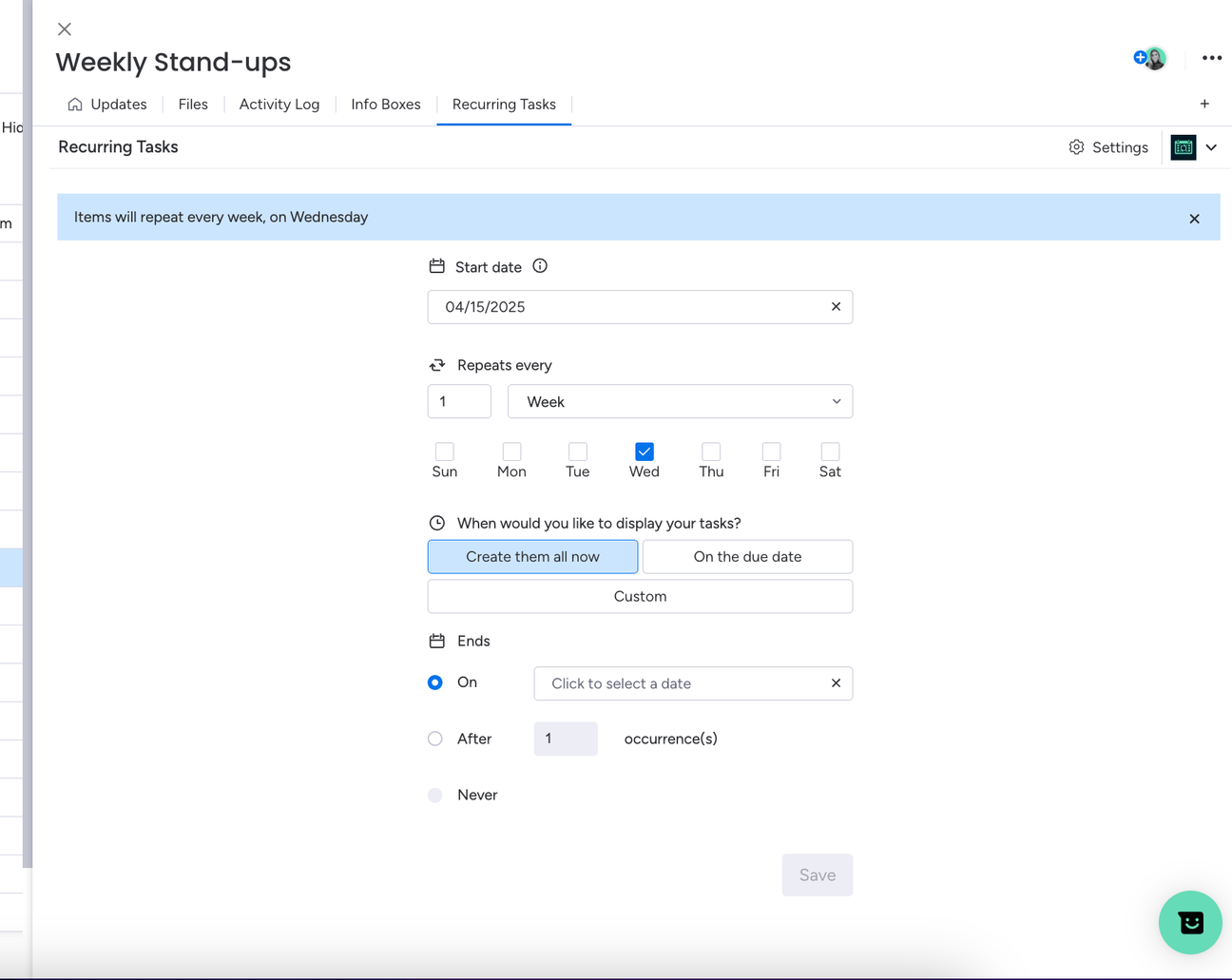1232x980 pixels.
Task: Choose On the due date option
Action: coord(747,557)
